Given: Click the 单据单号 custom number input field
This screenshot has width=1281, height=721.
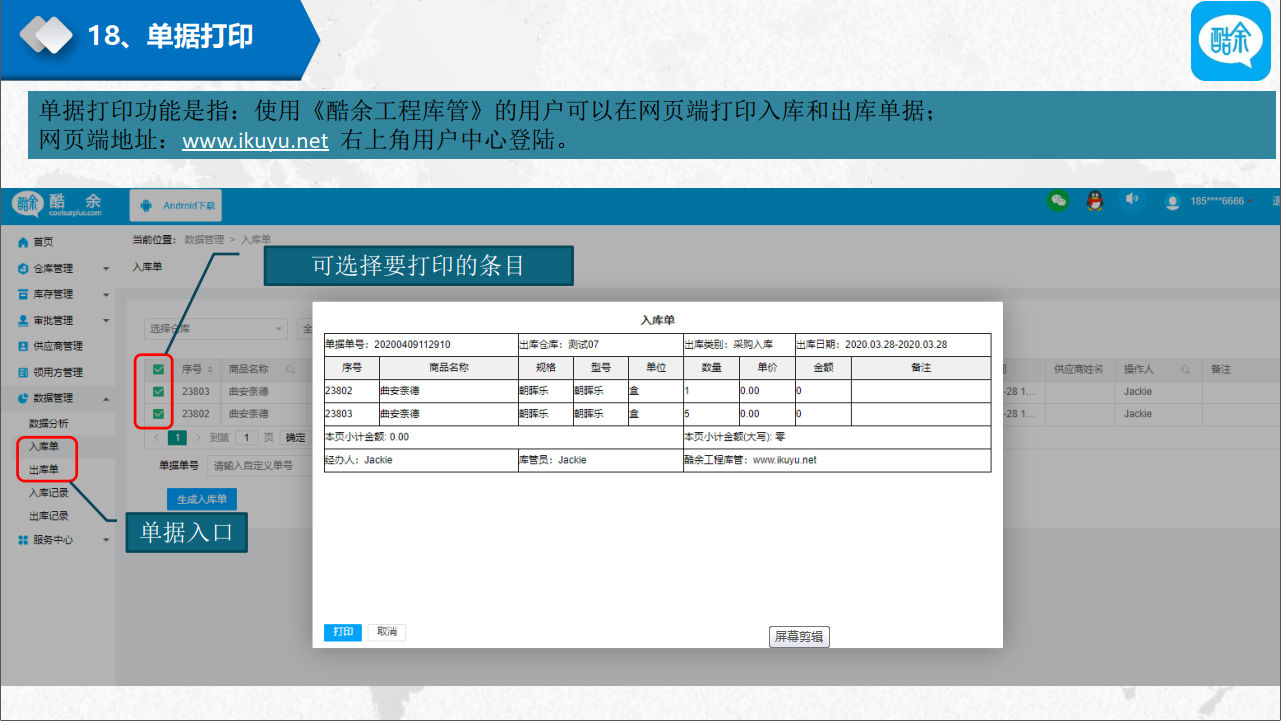Looking at the screenshot, I should coord(260,466).
